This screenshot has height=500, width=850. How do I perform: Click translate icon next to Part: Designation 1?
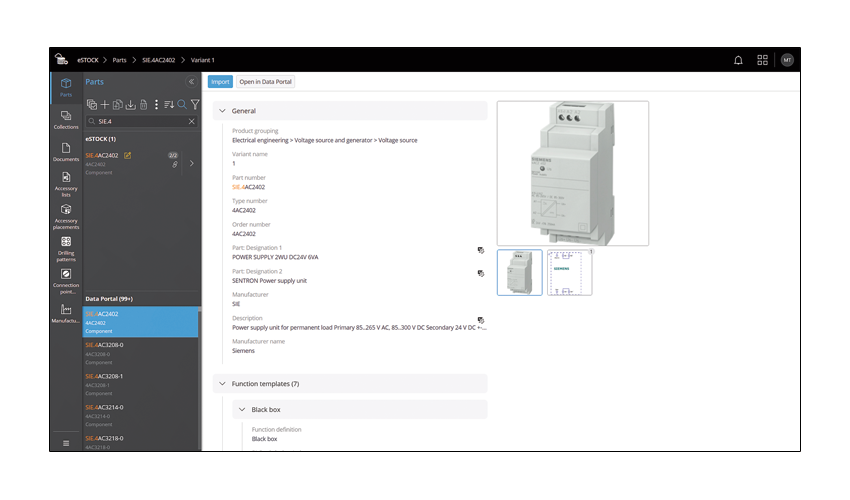(480, 250)
